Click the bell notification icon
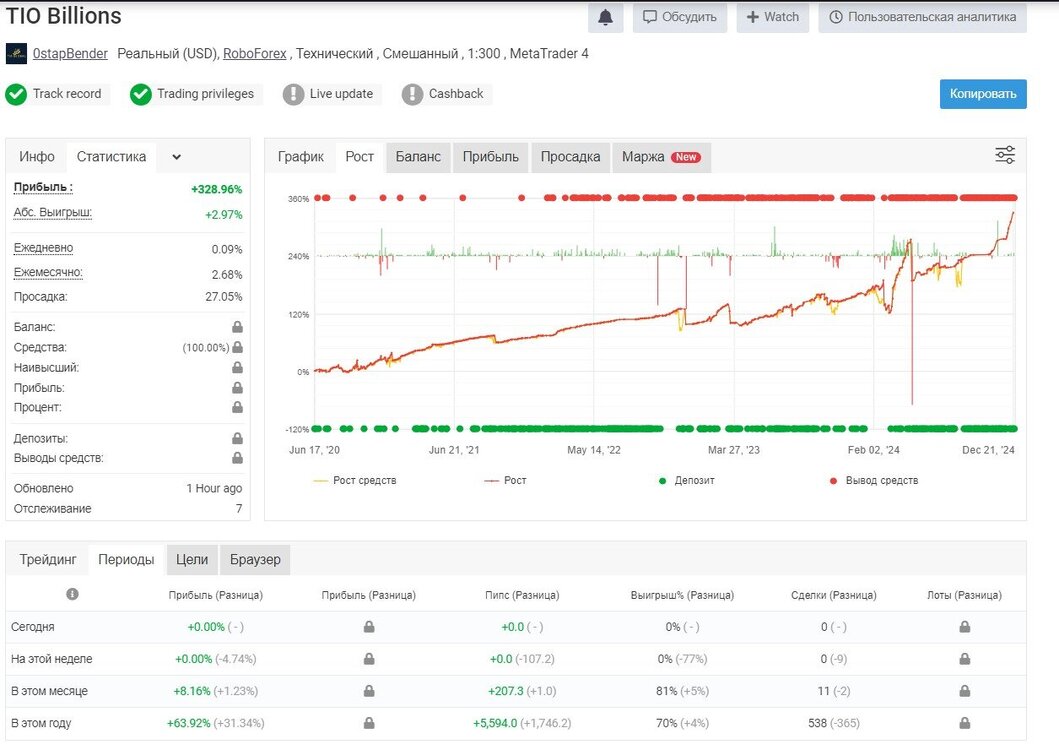Image resolution: width=1059 pixels, height=750 pixels. coord(605,18)
